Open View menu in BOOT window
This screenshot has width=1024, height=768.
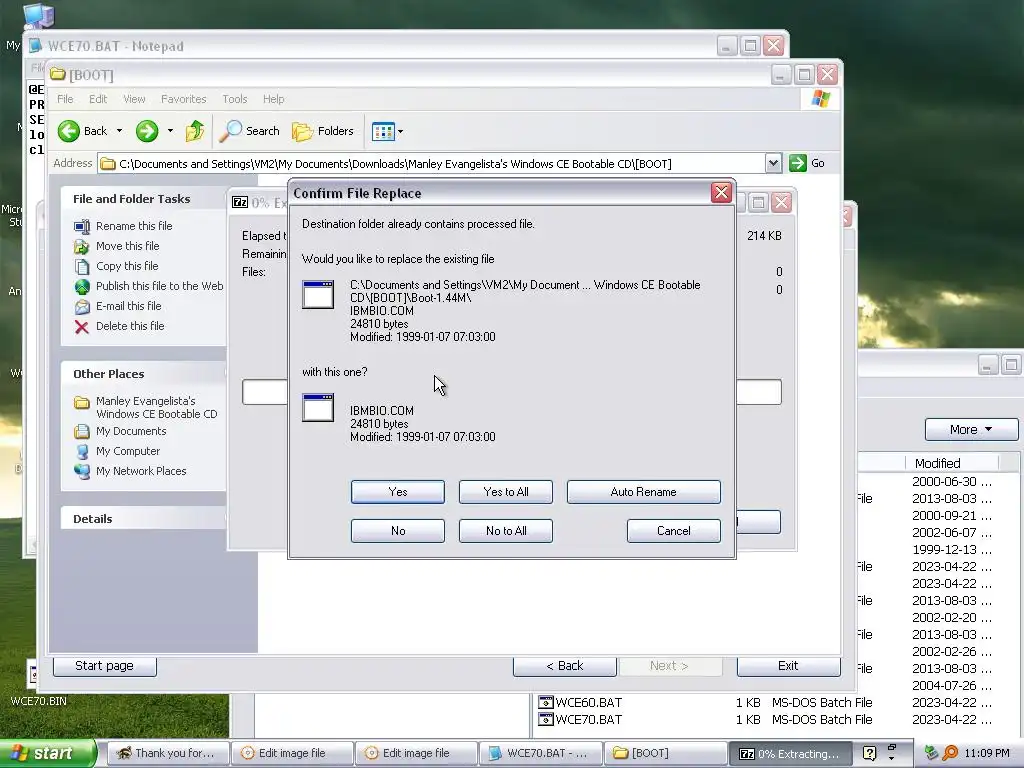134,99
